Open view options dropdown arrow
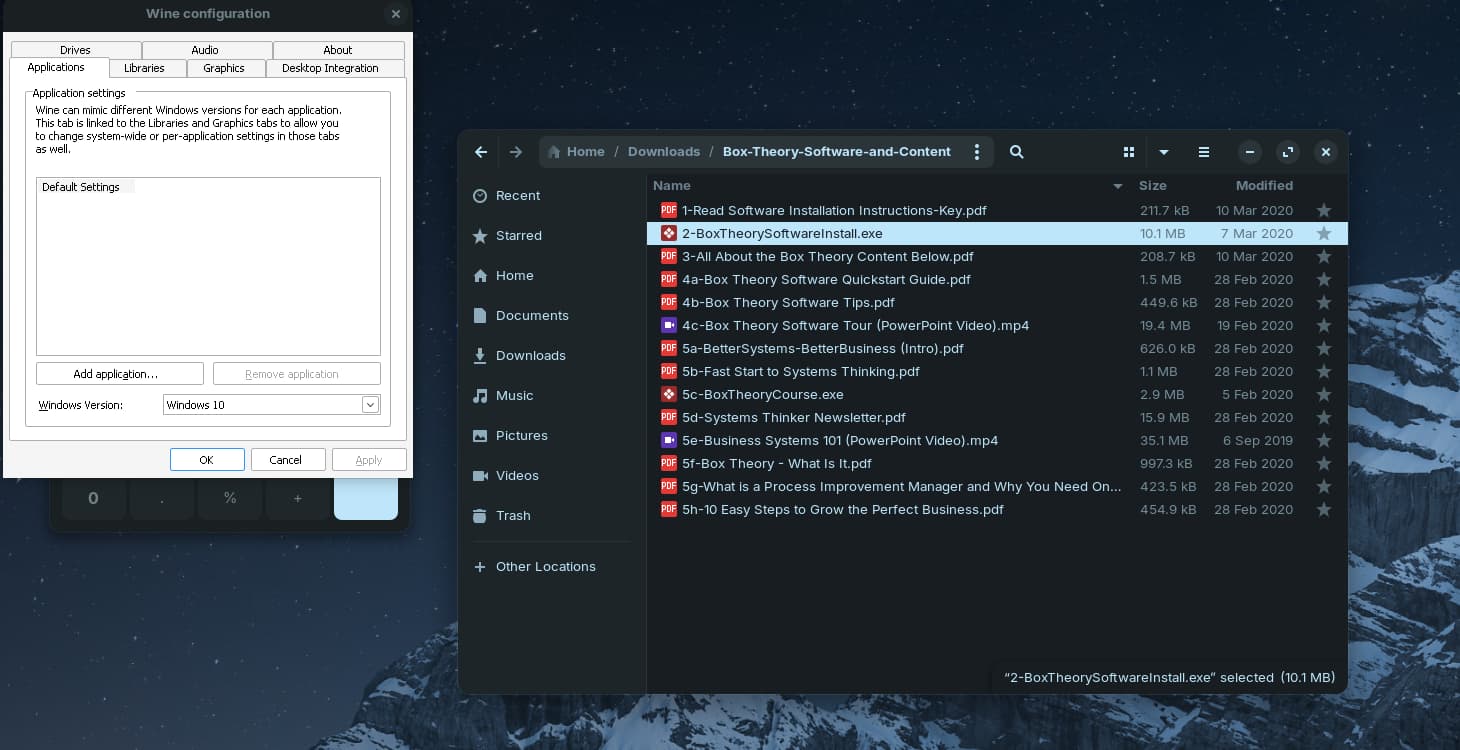1460x750 pixels. point(1164,152)
